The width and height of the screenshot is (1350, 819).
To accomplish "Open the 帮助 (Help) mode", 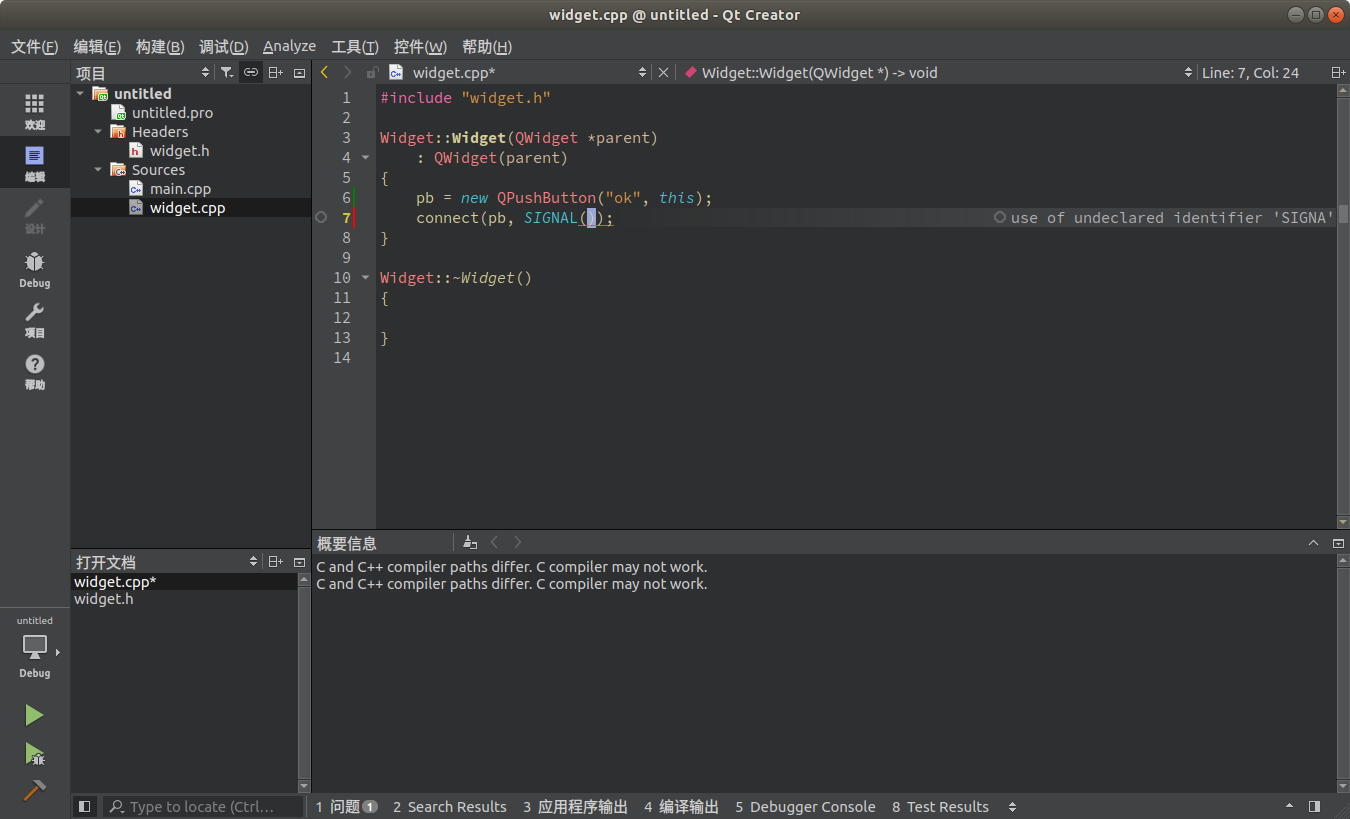I will pos(35,372).
